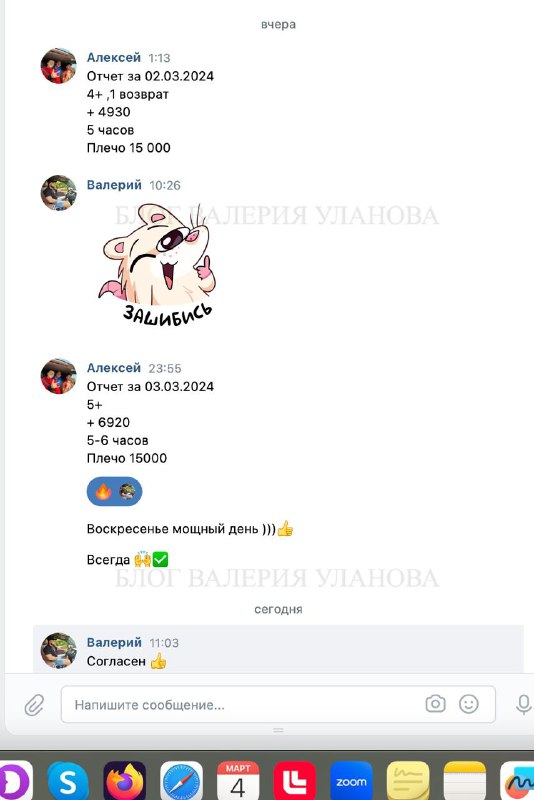This screenshot has height=800, width=534.
Task: Click the paperclip attachment icon
Action: click(x=34, y=705)
